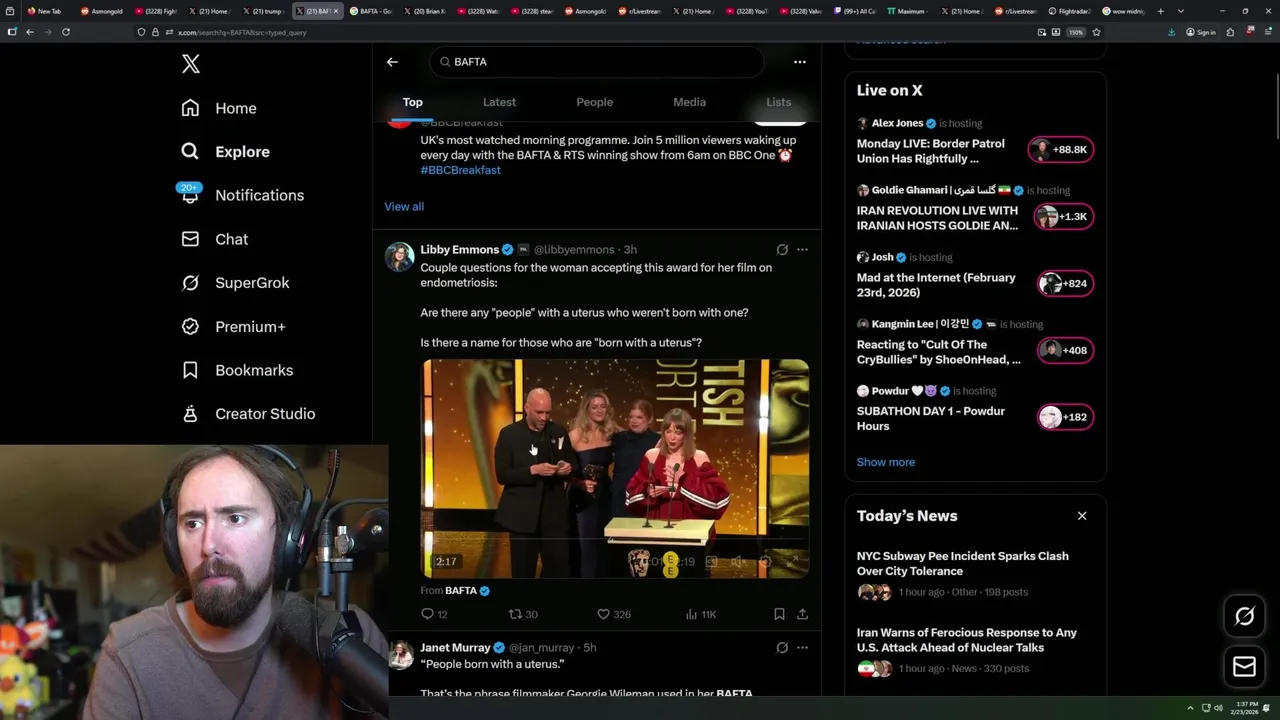
Task: Reload the page in browser toolbar
Action: (x=66, y=32)
